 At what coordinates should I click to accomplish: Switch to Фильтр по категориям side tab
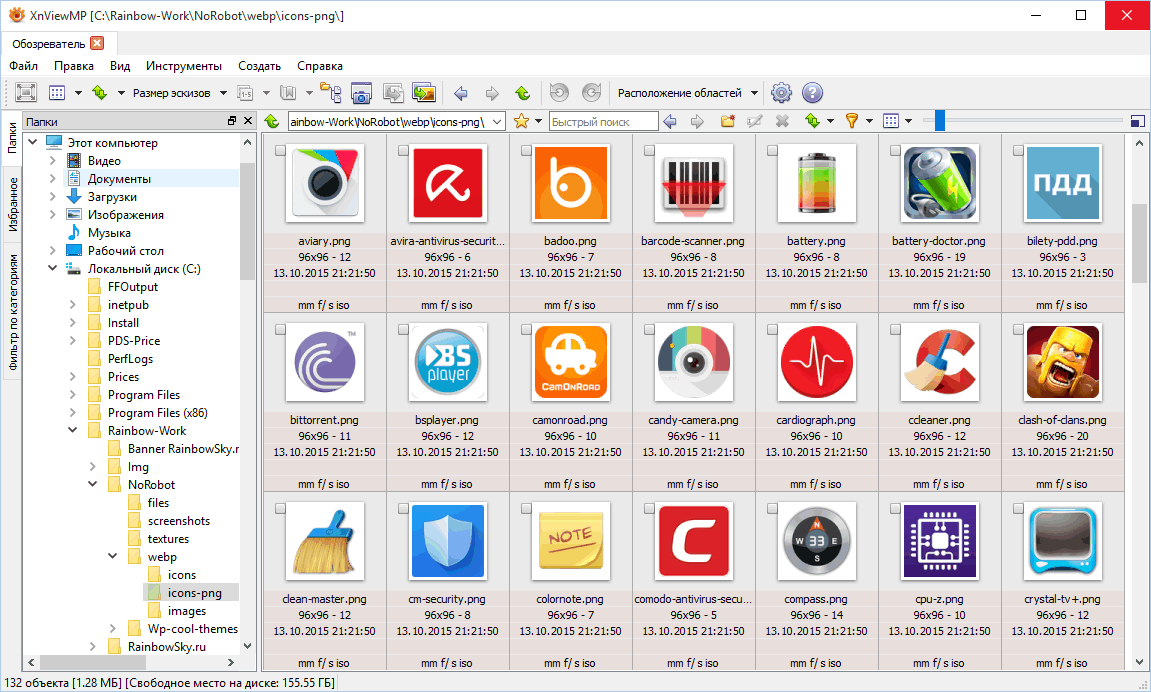click(12, 310)
